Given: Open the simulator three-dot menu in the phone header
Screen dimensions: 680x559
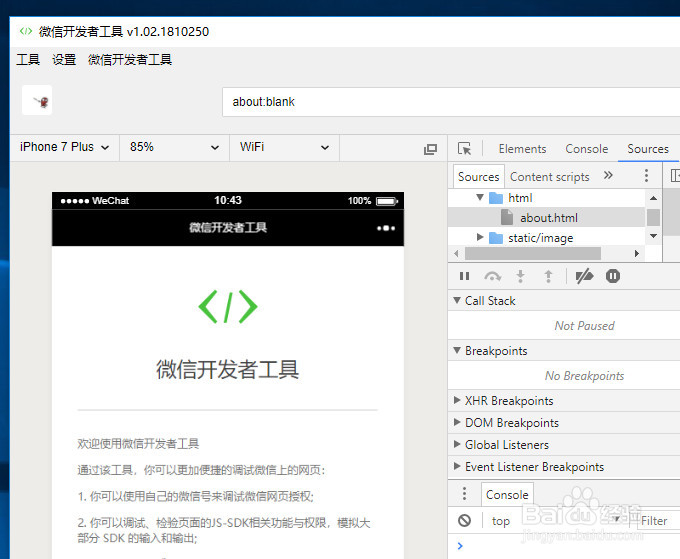Looking at the screenshot, I should click(386, 228).
